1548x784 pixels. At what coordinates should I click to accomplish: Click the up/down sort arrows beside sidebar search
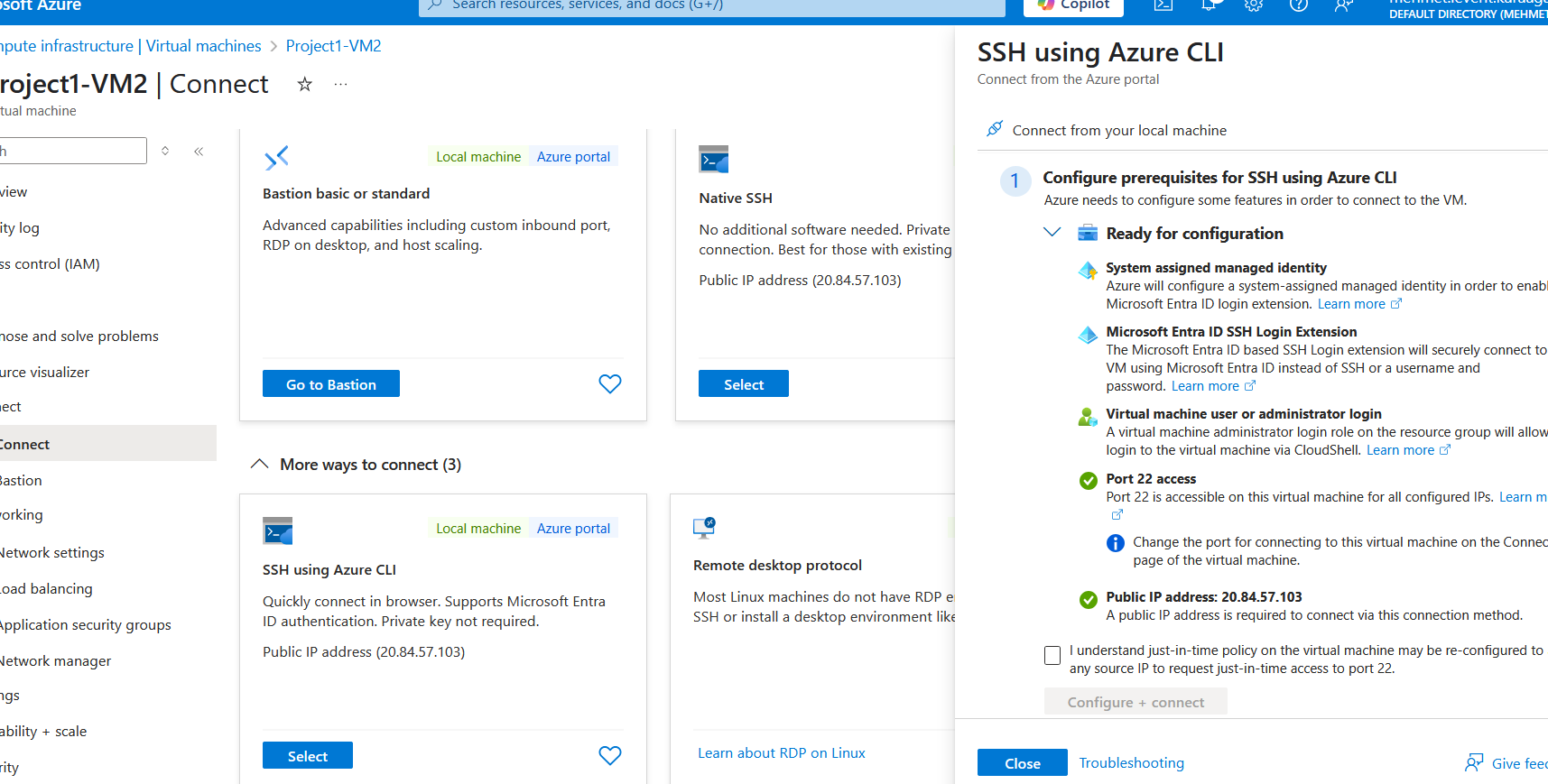click(165, 151)
